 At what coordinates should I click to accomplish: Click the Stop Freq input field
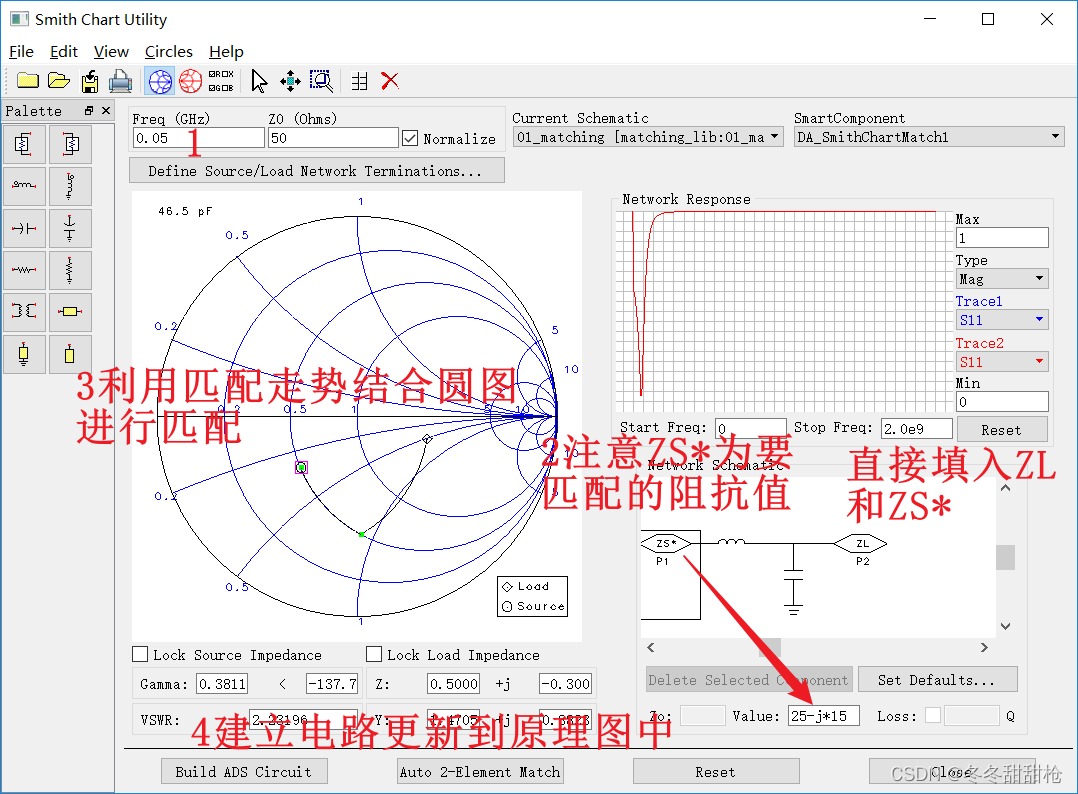click(x=916, y=429)
